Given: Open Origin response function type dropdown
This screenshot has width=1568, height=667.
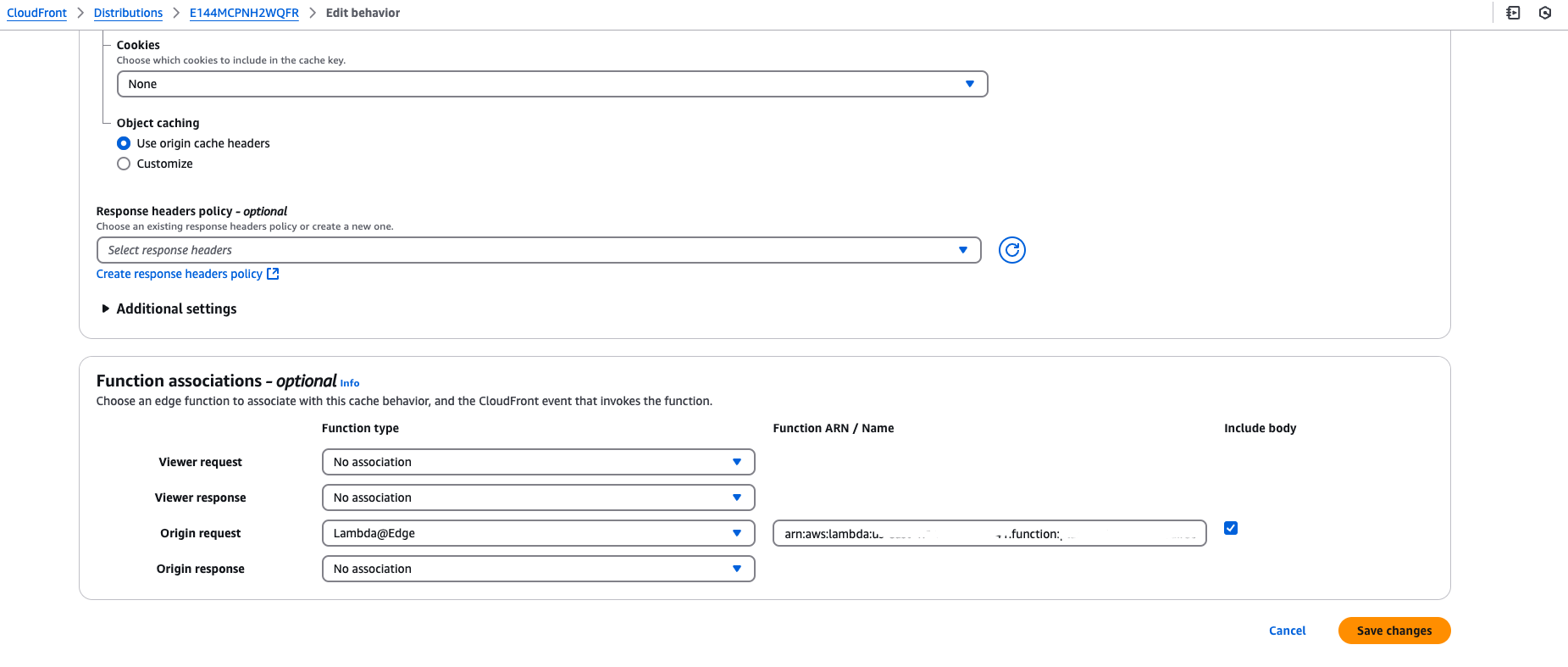Looking at the screenshot, I should pos(538,569).
